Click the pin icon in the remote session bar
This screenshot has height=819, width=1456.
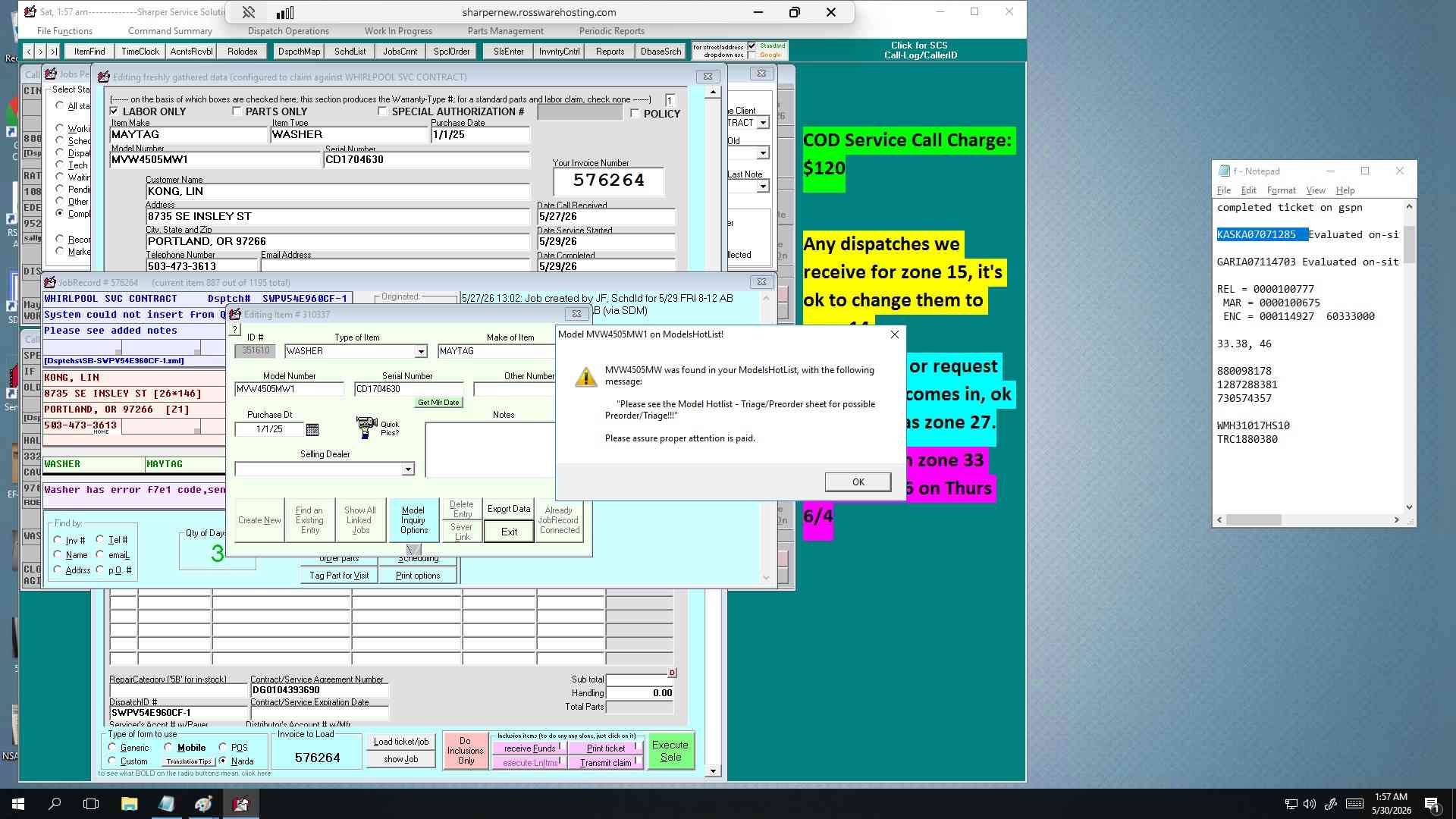pyautogui.click(x=248, y=12)
